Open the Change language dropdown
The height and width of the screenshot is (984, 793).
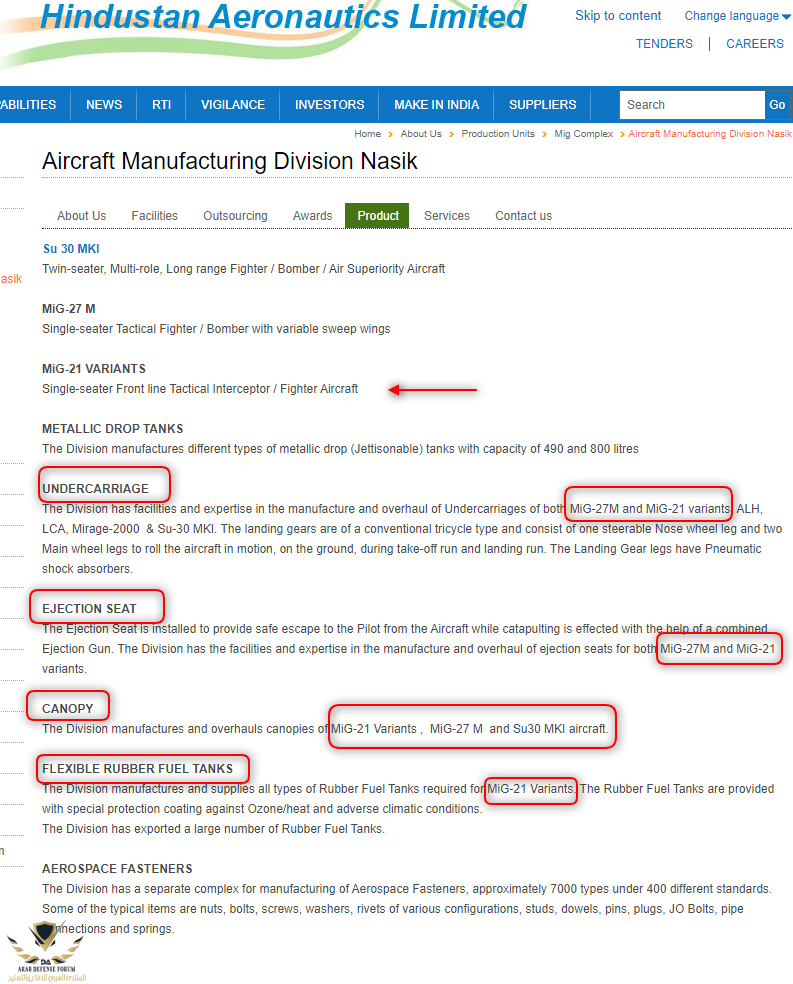737,16
